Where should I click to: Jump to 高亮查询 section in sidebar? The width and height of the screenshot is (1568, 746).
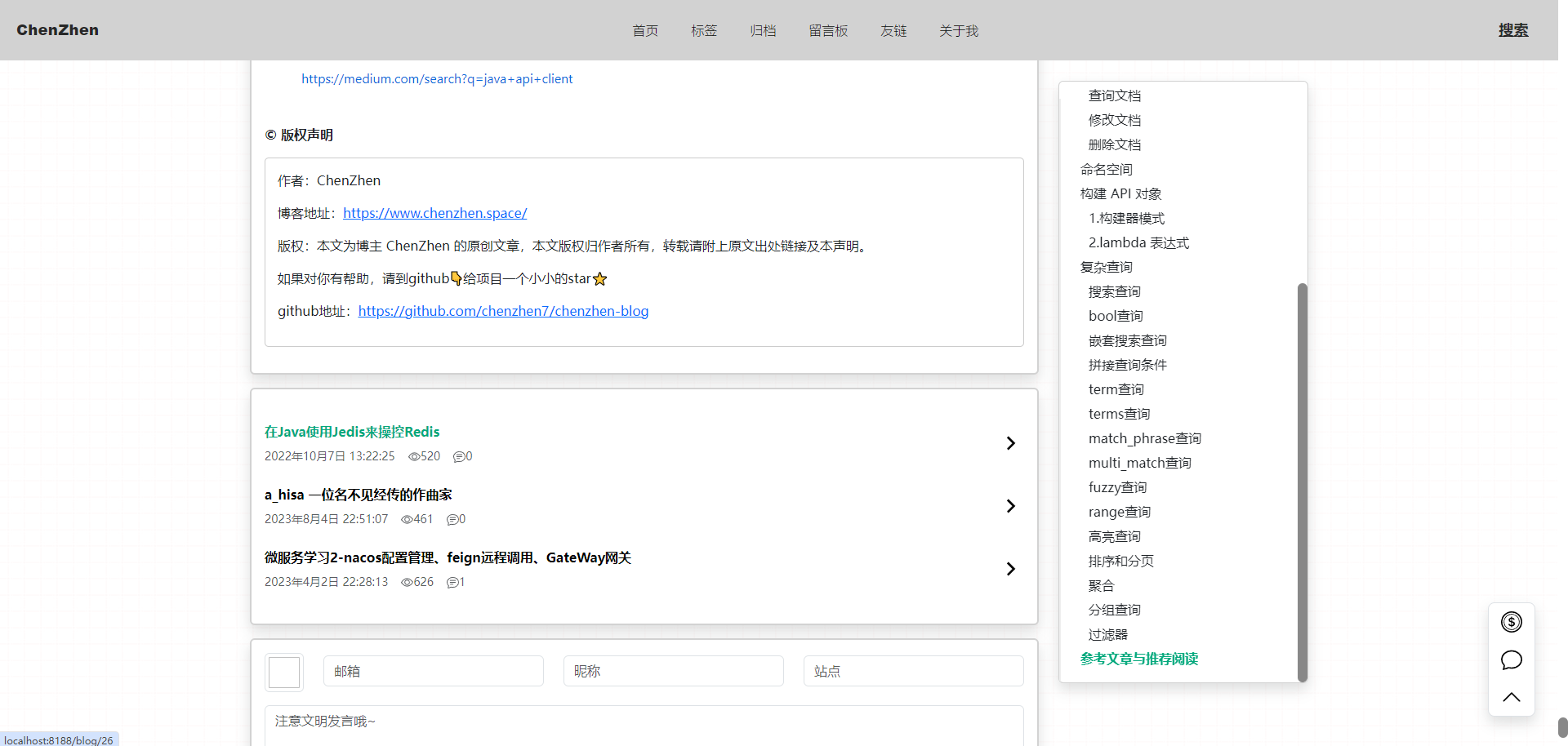pos(1114,536)
